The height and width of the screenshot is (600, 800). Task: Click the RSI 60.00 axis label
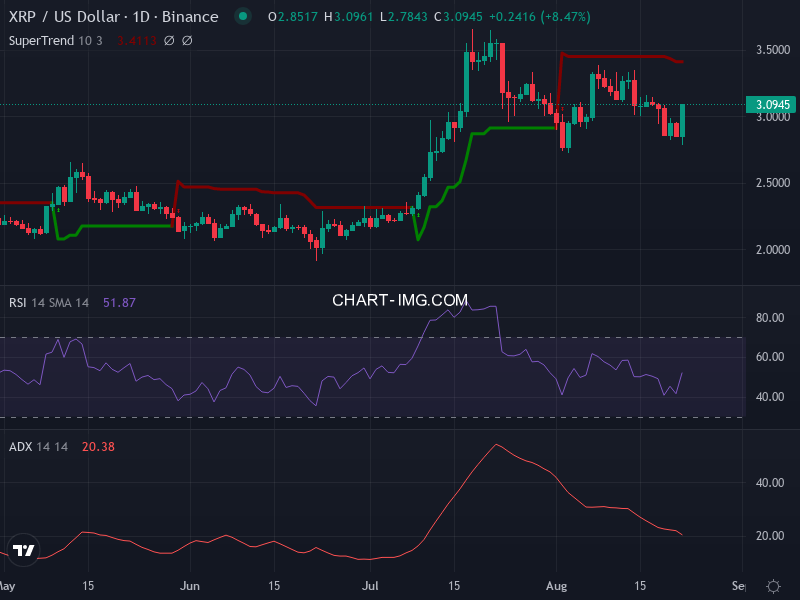[x=770, y=357]
